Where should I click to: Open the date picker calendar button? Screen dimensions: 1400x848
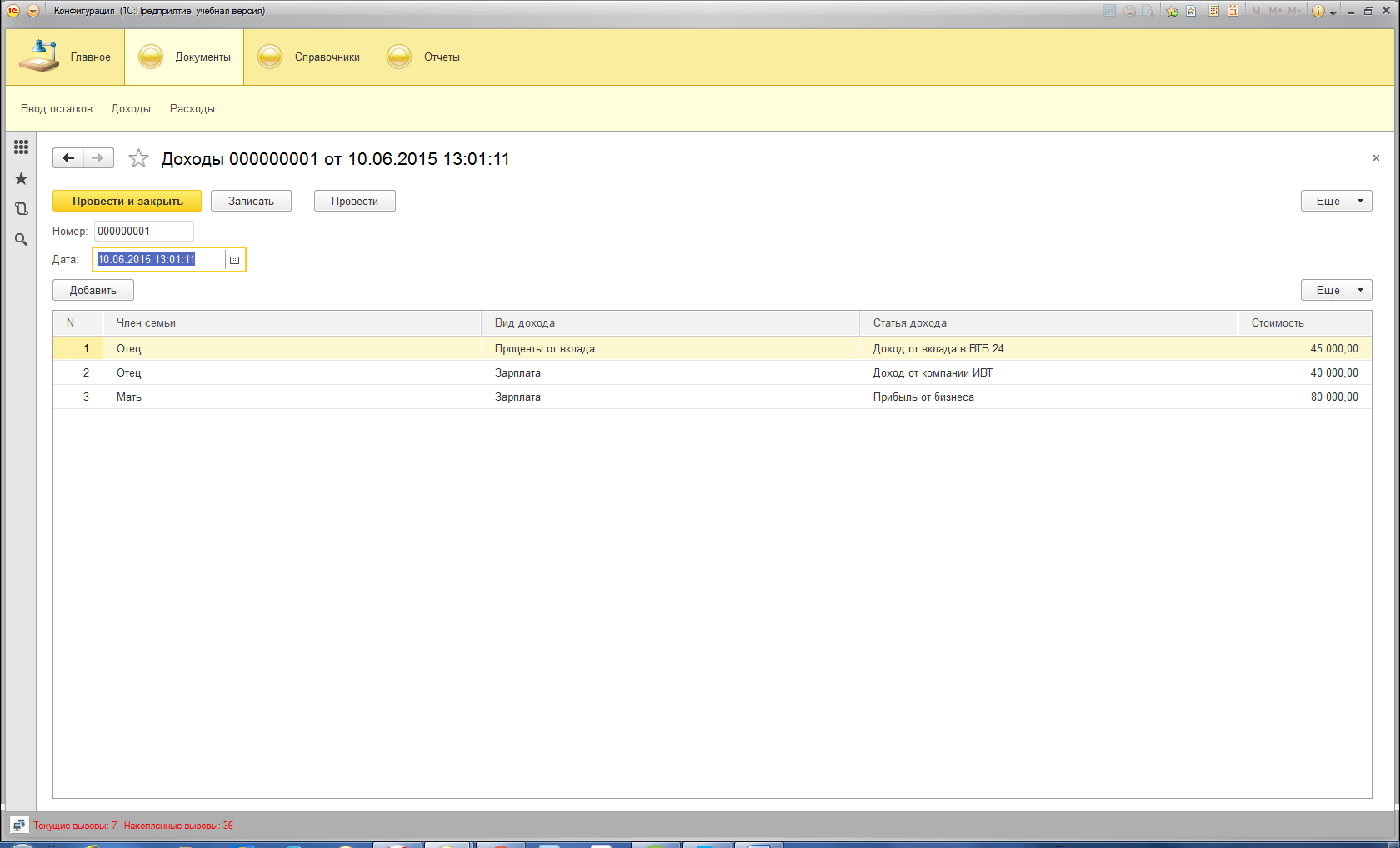click(x=235, y=260)
